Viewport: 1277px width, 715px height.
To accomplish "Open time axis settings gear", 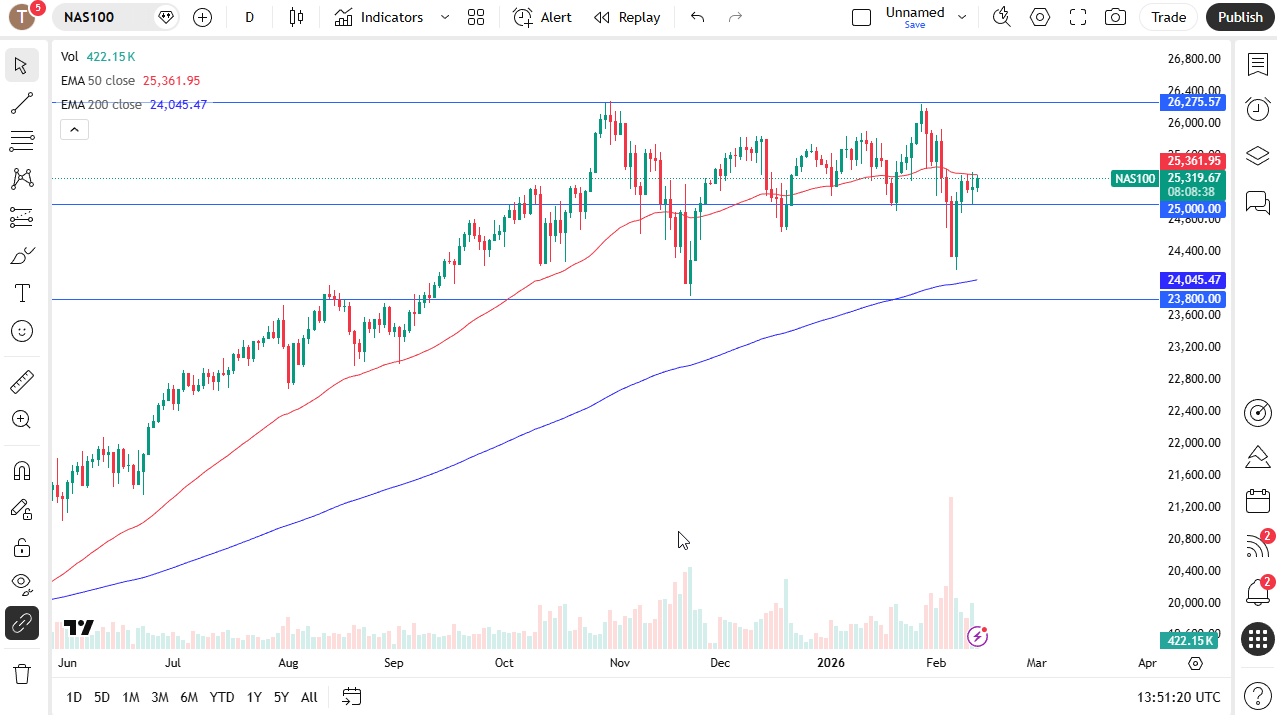I will (x=1196, y=663).
